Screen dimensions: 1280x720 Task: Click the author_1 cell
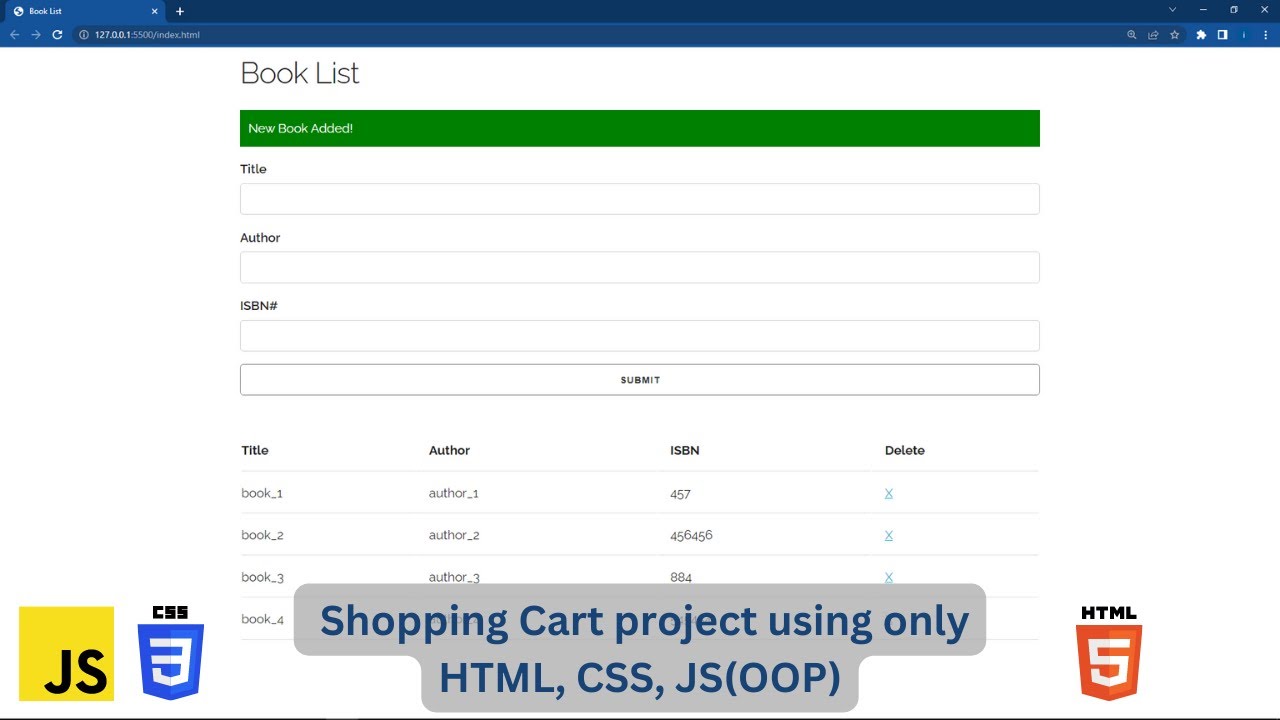coord(454,493)
